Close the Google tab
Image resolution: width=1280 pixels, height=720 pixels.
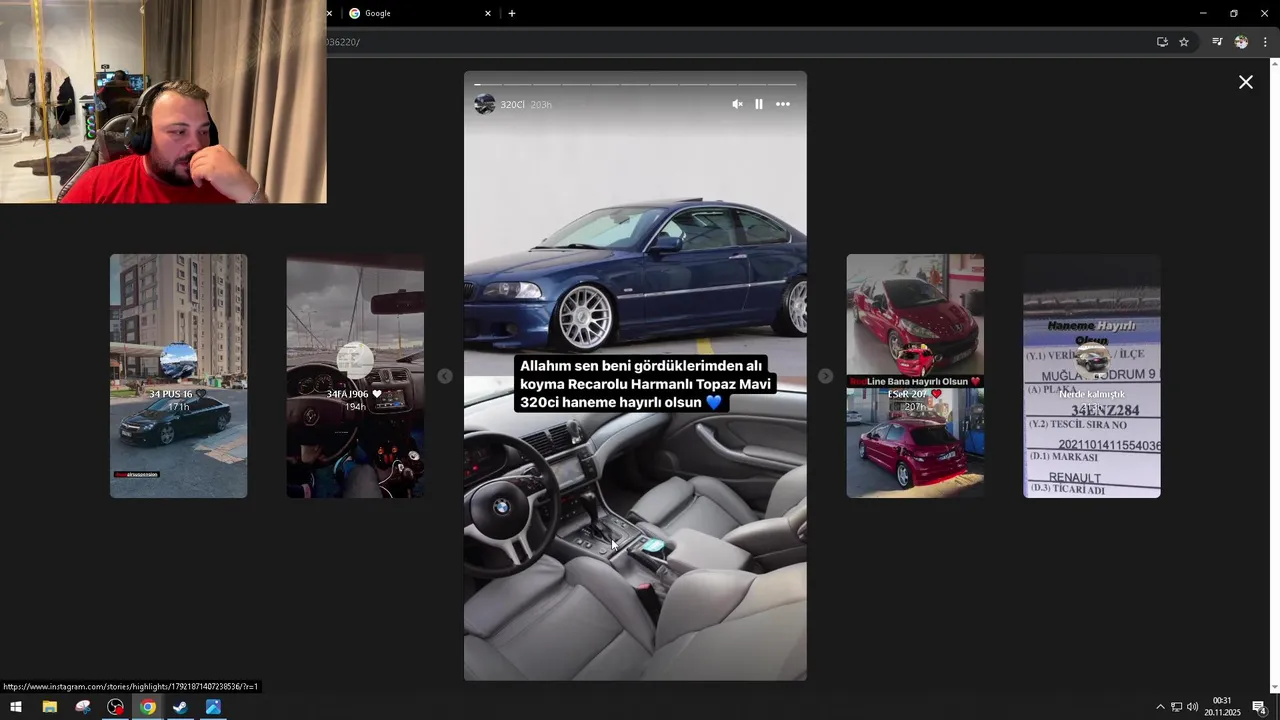(x=488, y=13)
